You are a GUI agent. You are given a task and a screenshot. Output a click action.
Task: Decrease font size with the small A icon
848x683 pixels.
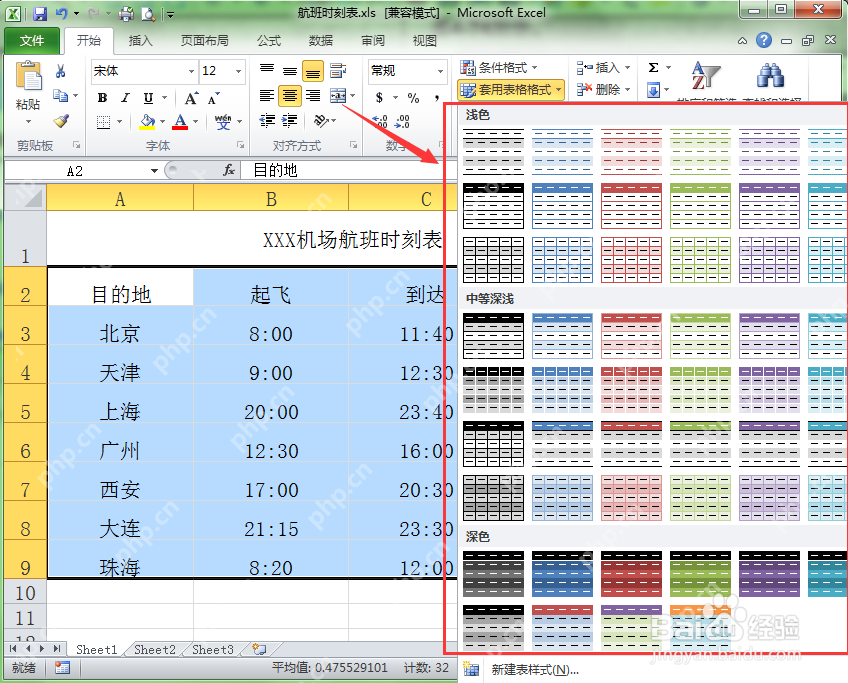tap(214, 98)
